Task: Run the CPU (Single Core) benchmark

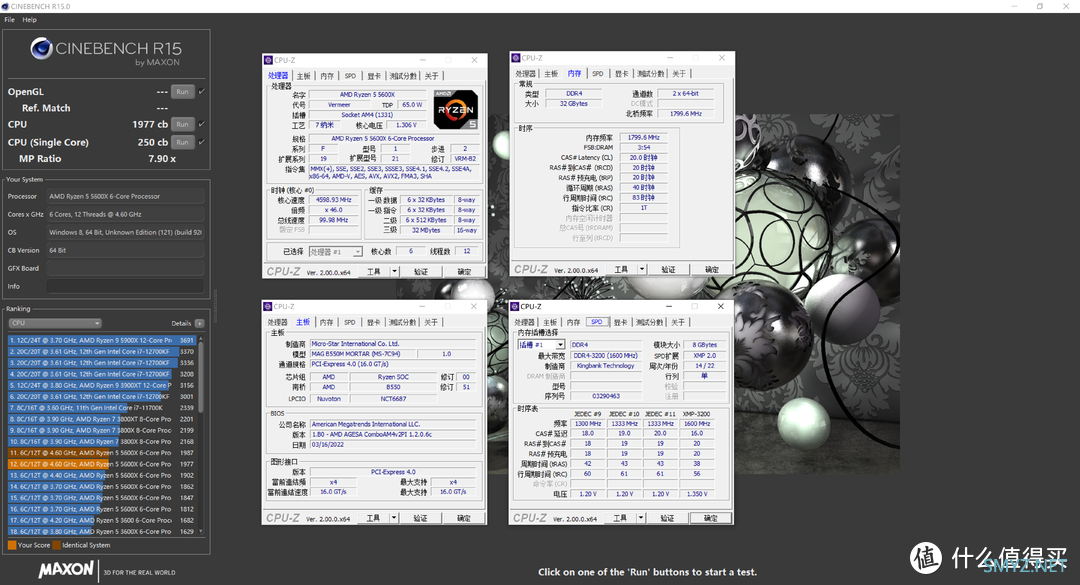Action: point(183,142)
